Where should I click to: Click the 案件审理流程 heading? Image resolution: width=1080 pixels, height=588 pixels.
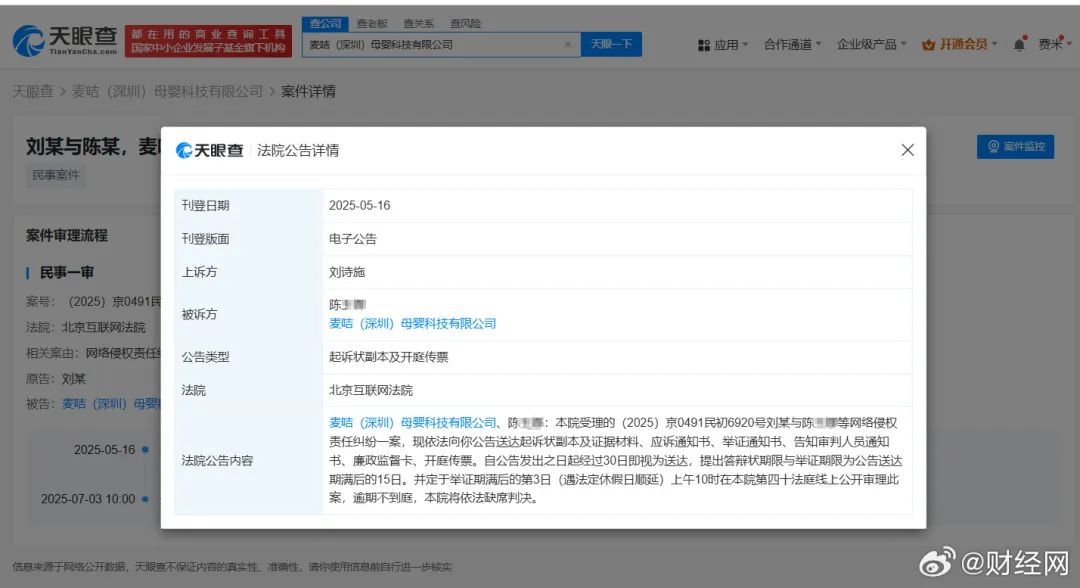coord(67,235)
